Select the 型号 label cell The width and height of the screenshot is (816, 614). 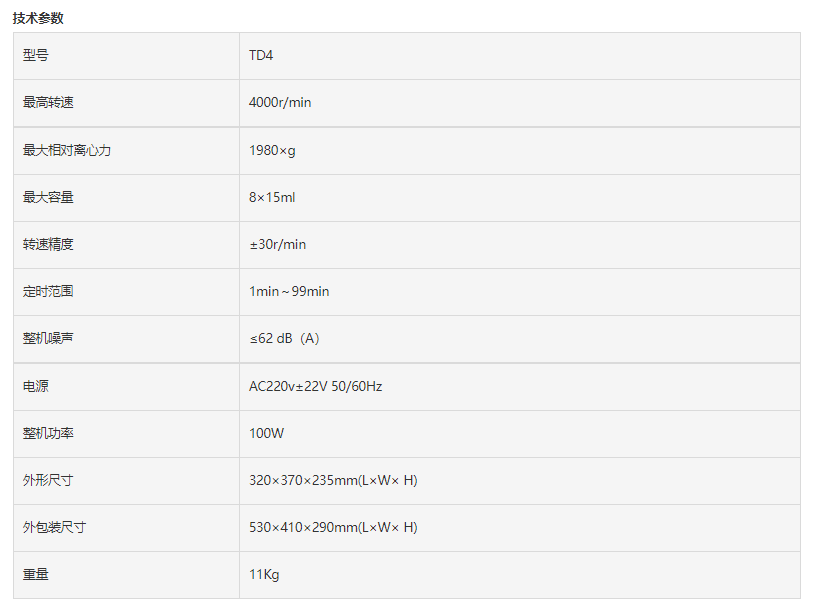[126, 56]
